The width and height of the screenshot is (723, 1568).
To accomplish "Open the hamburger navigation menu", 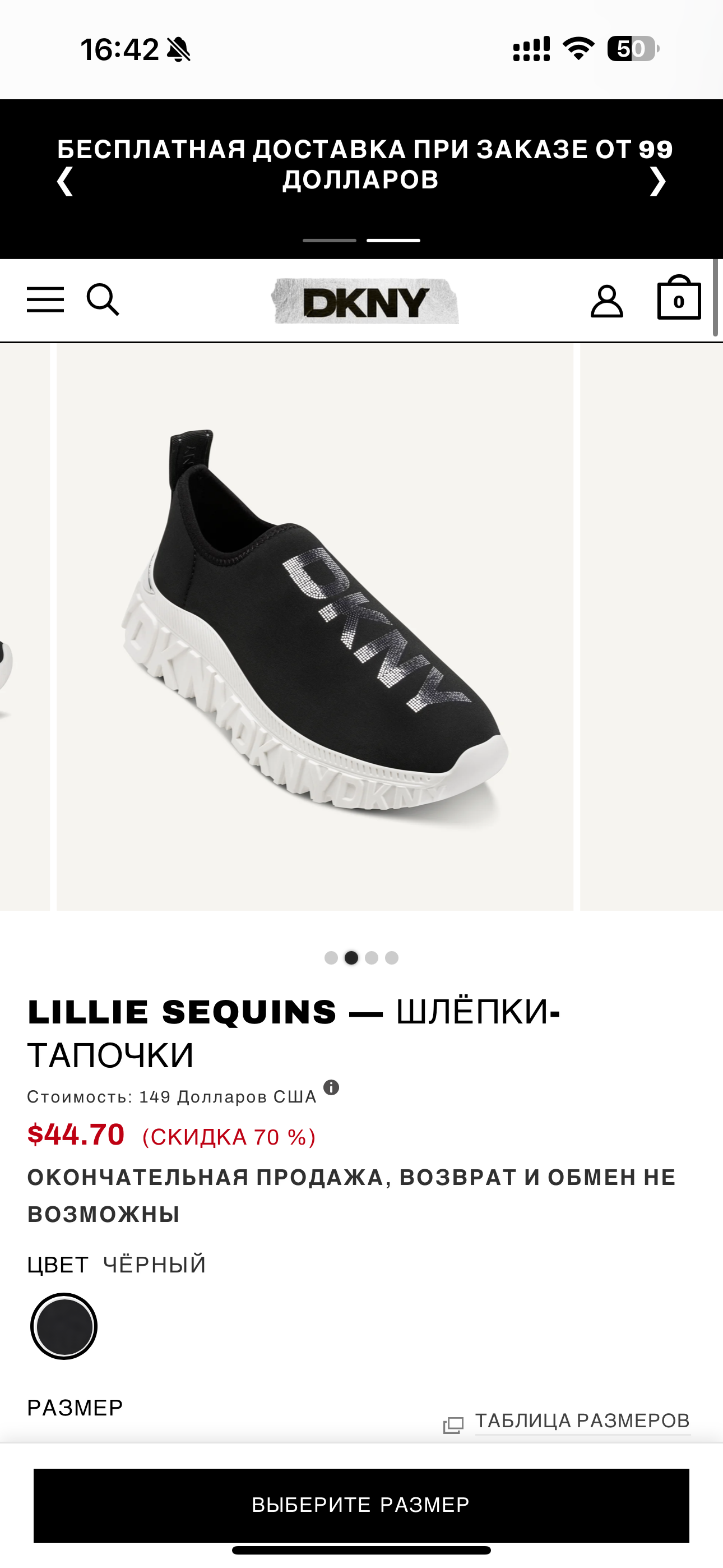I will 45,299.
